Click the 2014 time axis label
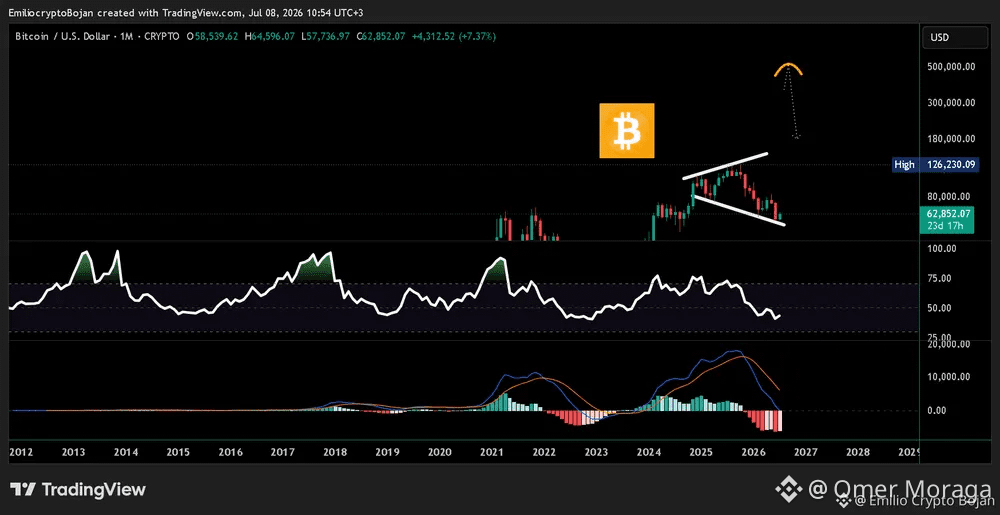 (x=126, y=452)
